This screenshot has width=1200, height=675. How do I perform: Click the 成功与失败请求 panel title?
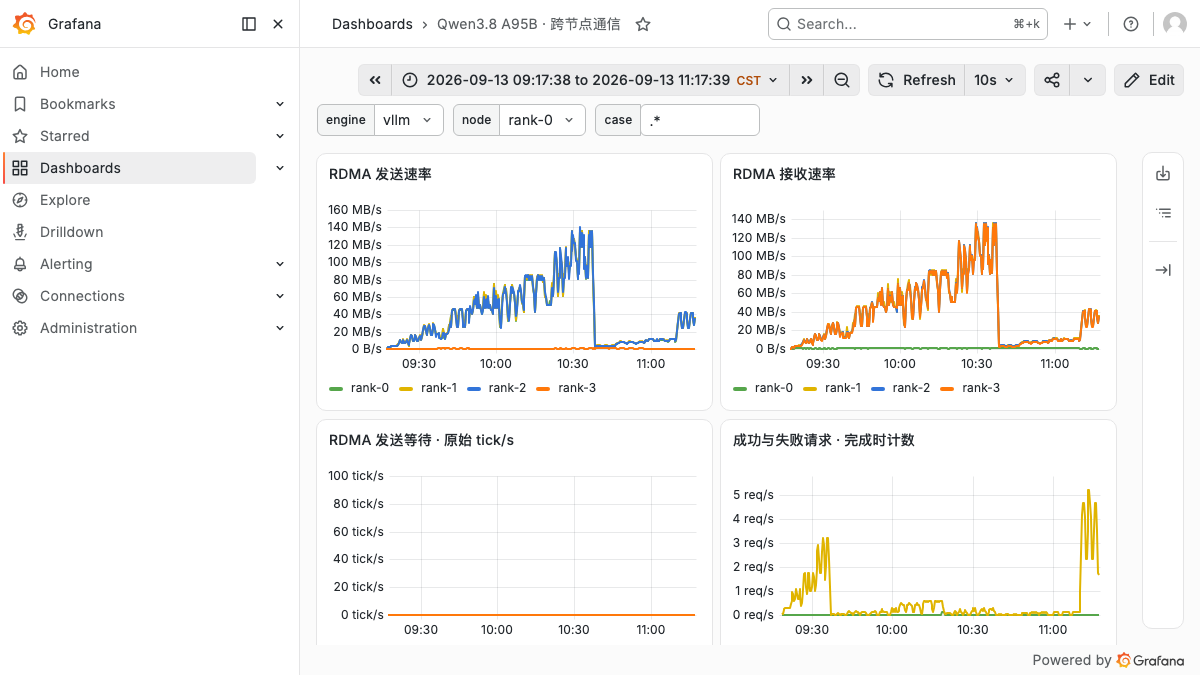tap(823, 440)
